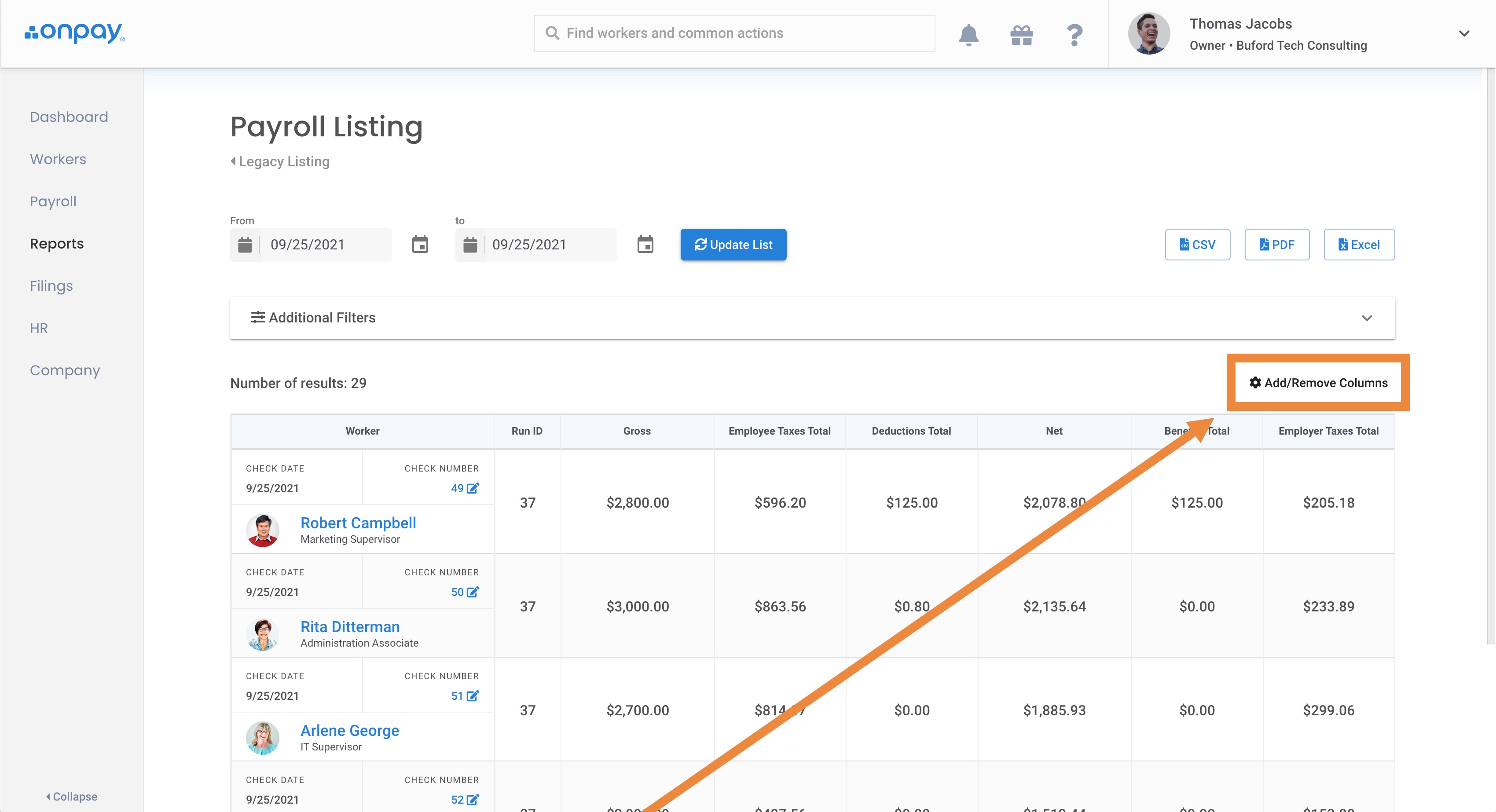Click Number of results: 29 text
1496x812 pixels.
click(x=298, y=383)
